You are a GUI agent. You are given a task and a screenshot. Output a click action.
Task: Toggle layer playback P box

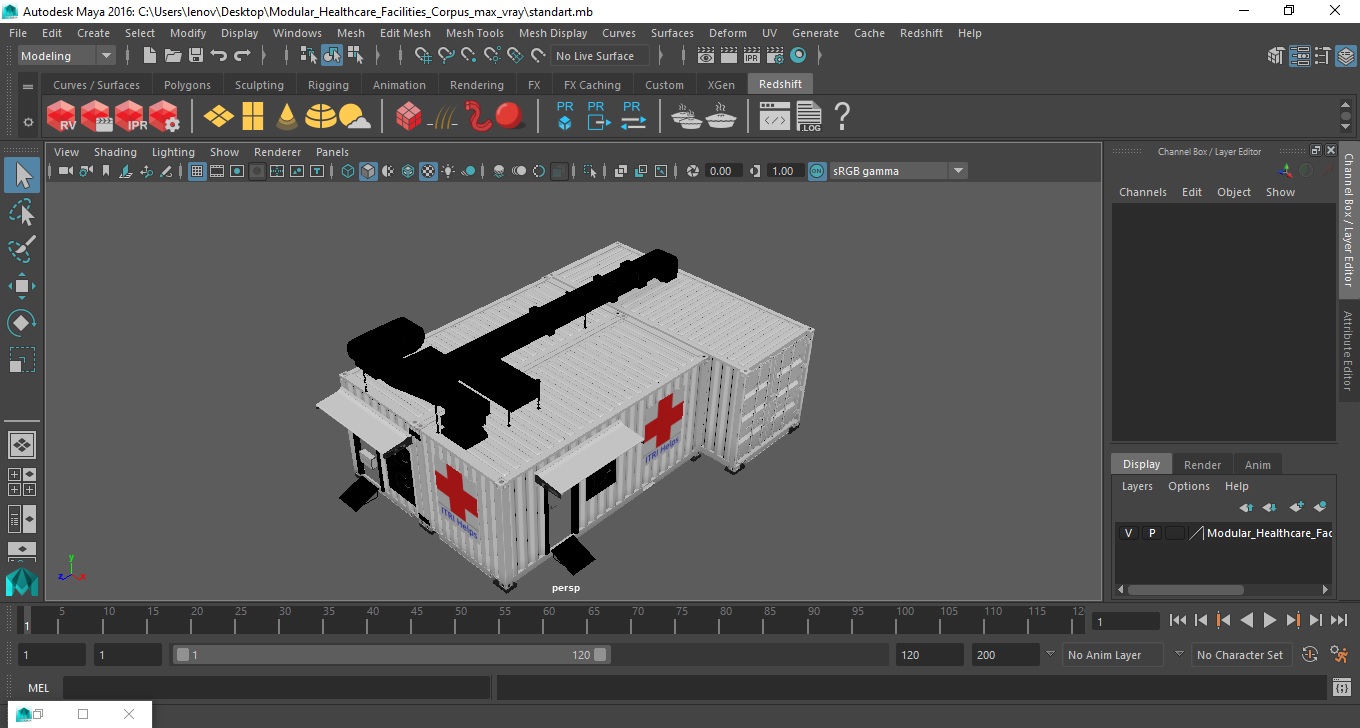[1151, 533]
